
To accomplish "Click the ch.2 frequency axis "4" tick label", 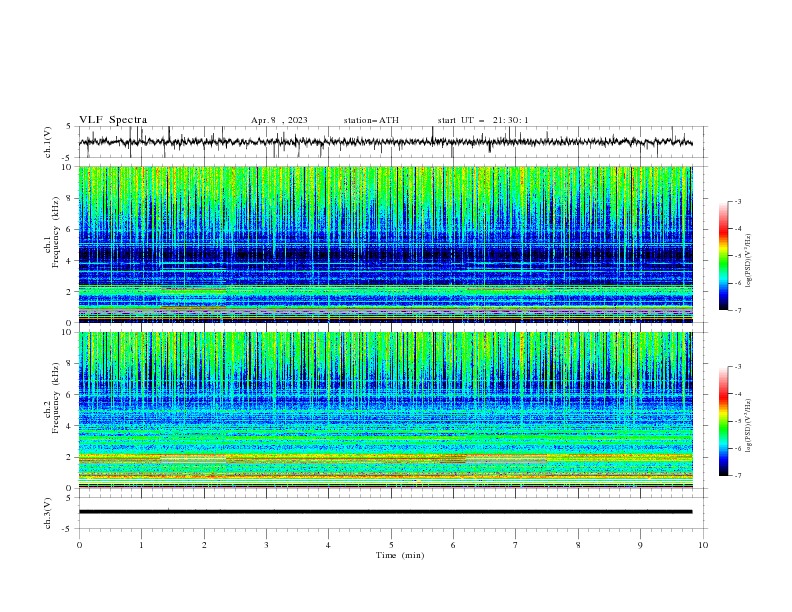I will [70, 426].
